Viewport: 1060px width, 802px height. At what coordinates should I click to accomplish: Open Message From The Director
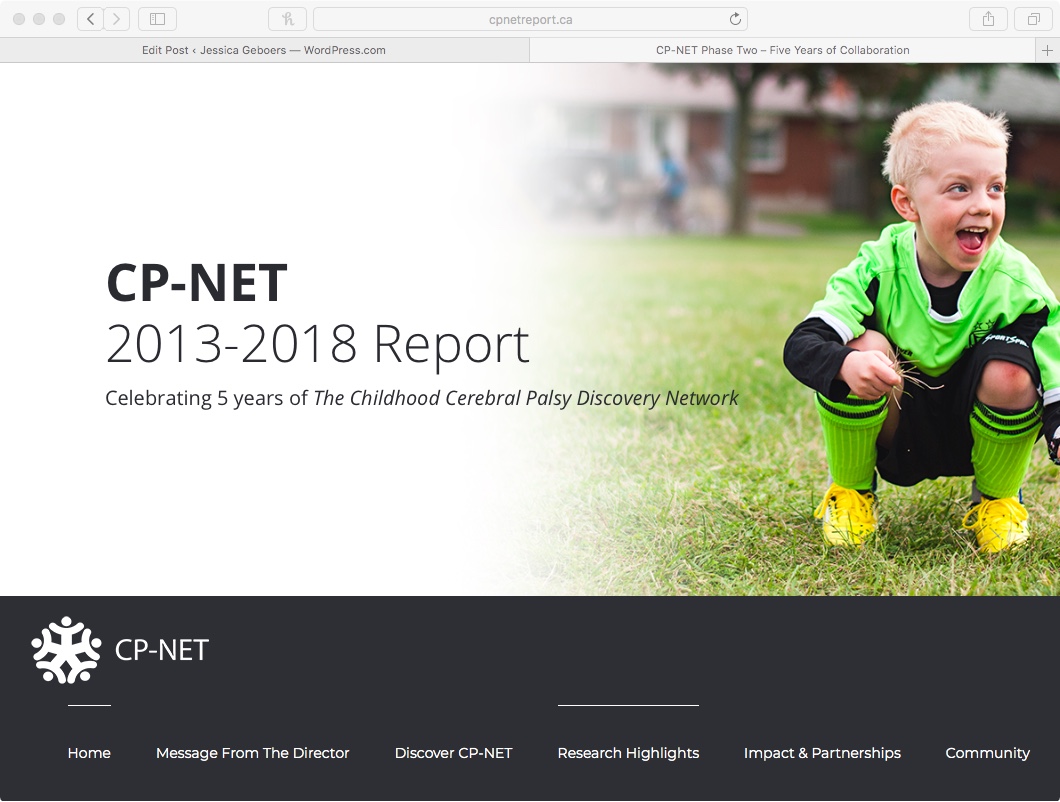pos(252,753)
